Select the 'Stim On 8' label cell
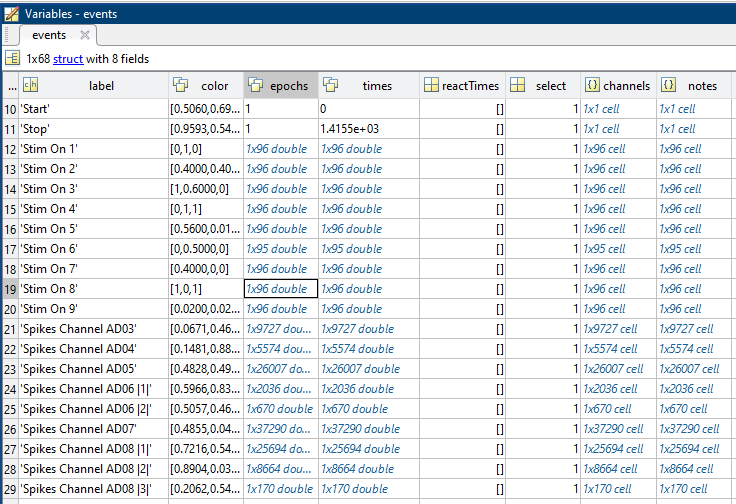 tap(93, 289)
